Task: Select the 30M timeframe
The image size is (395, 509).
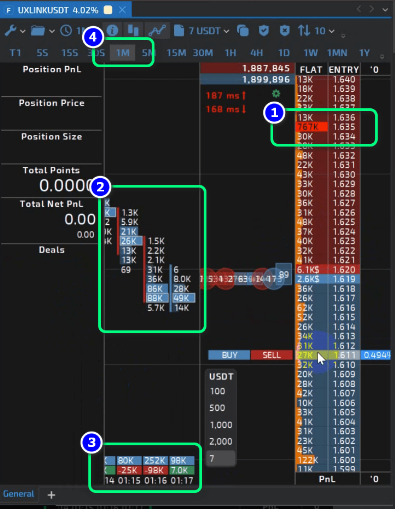Action: click(203, 53)
